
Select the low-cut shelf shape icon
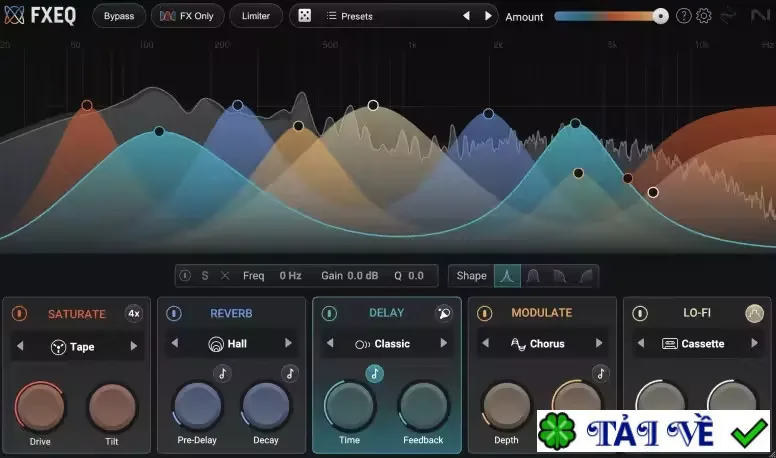(x=585, y=276)
